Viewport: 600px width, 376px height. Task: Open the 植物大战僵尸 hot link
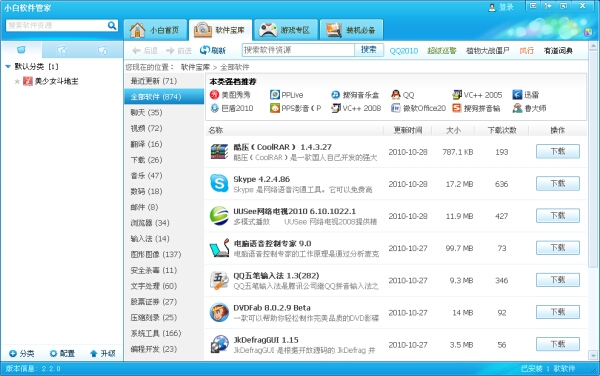click(x=488, y=51)
